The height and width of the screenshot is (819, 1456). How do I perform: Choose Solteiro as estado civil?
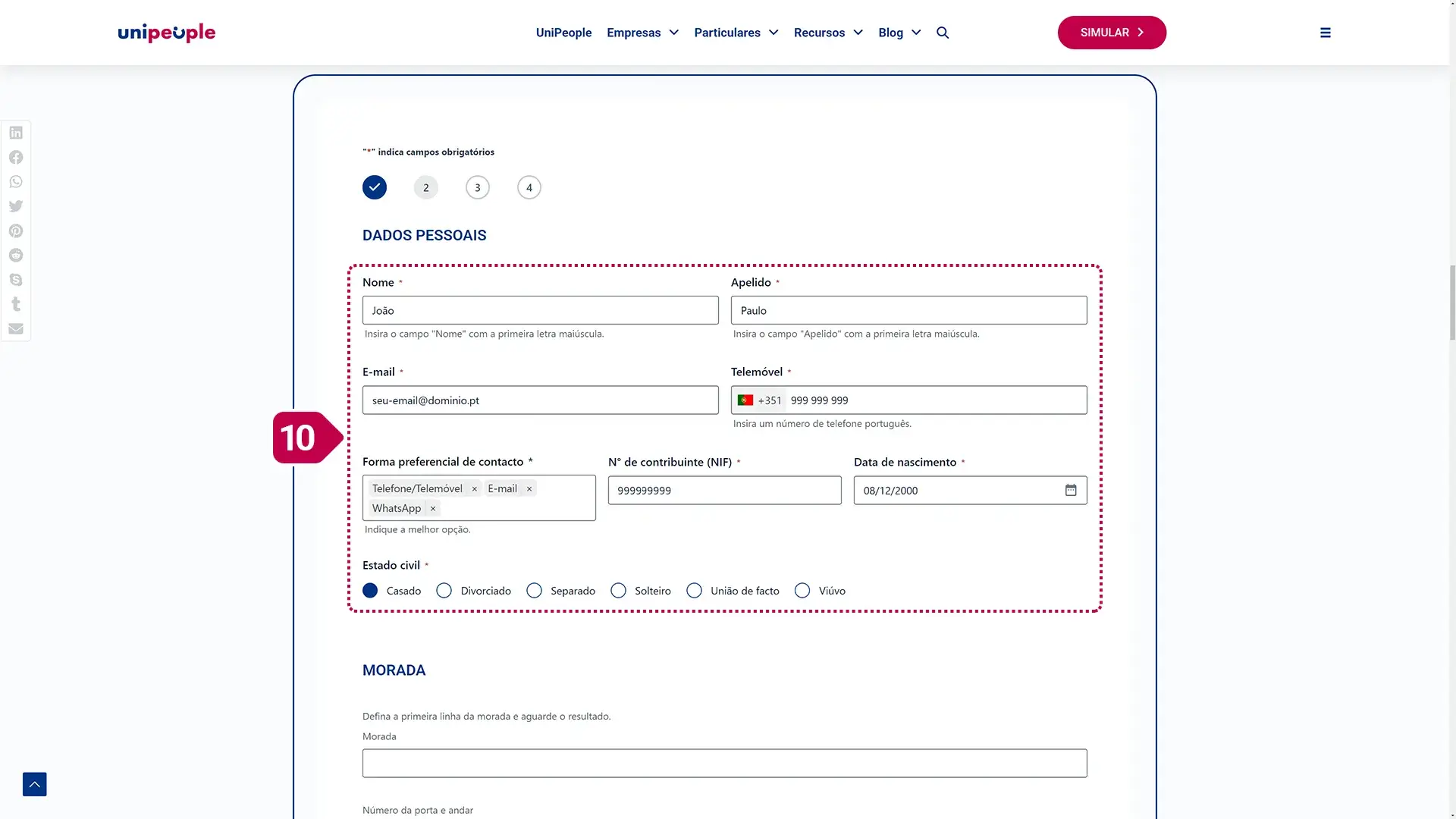619,591
